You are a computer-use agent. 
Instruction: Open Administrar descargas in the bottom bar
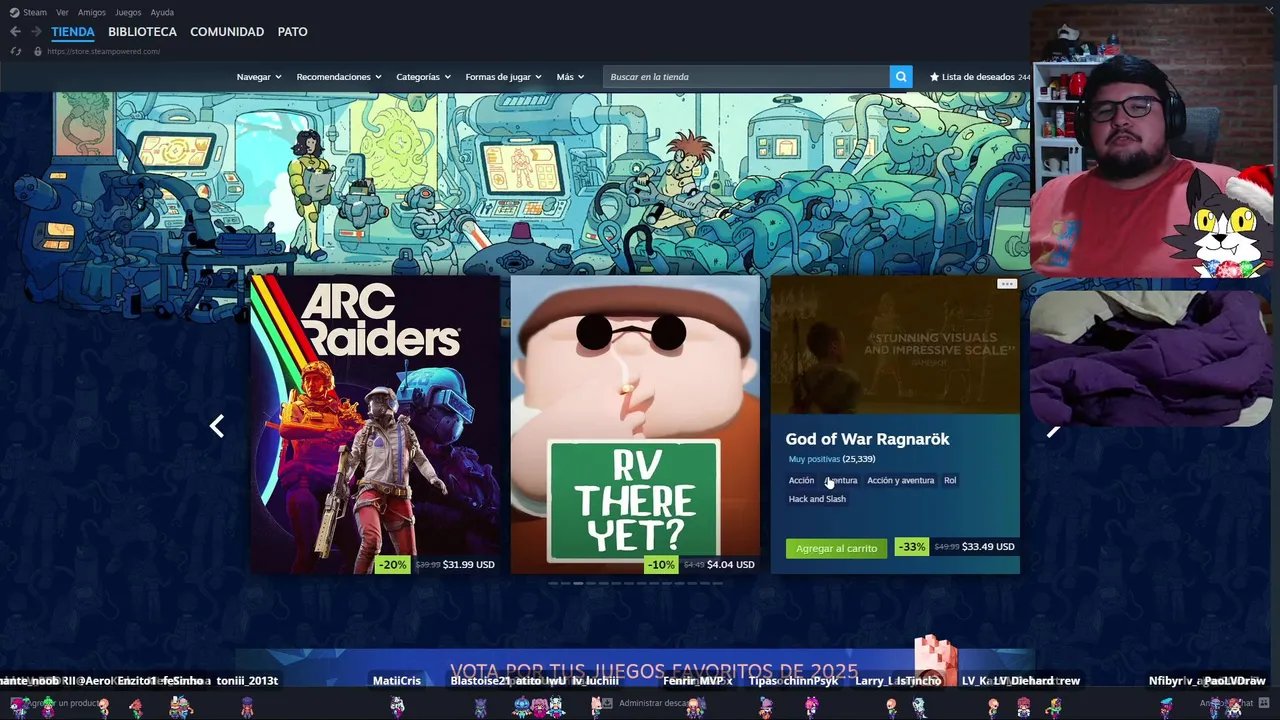click(645, 703)
